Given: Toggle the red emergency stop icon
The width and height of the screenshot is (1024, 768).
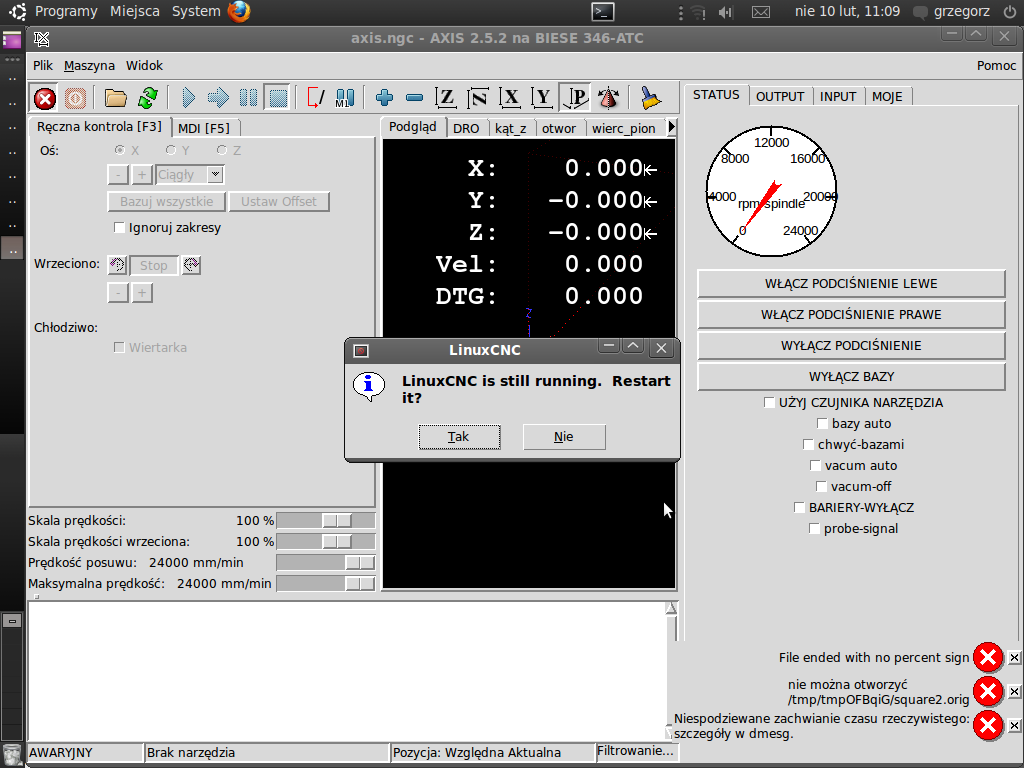Looking at the screenshot, I should point(44,99).
